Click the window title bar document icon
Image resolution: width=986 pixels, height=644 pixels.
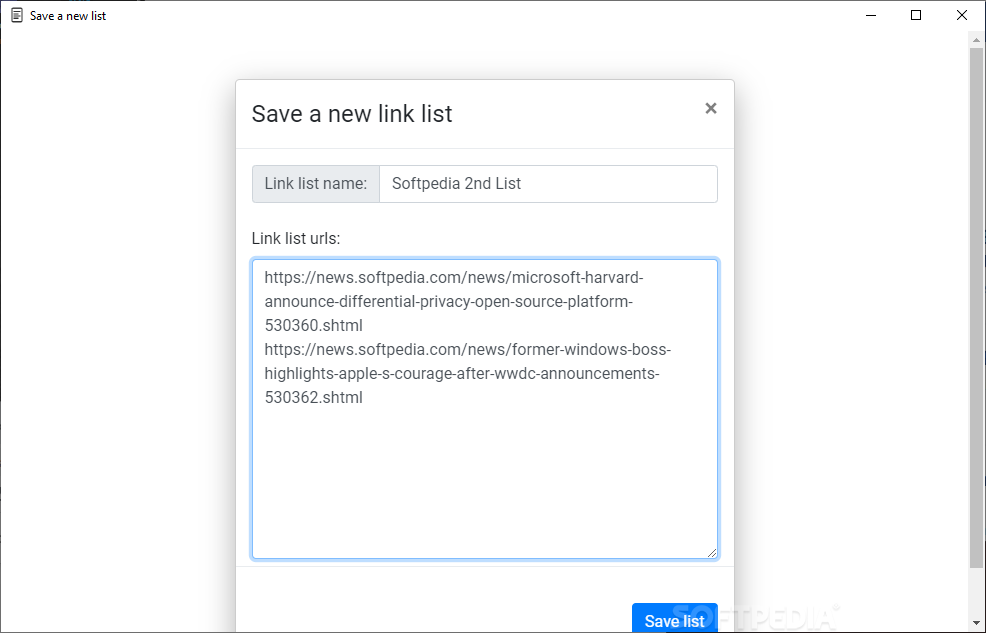click(x=17, y=16)
